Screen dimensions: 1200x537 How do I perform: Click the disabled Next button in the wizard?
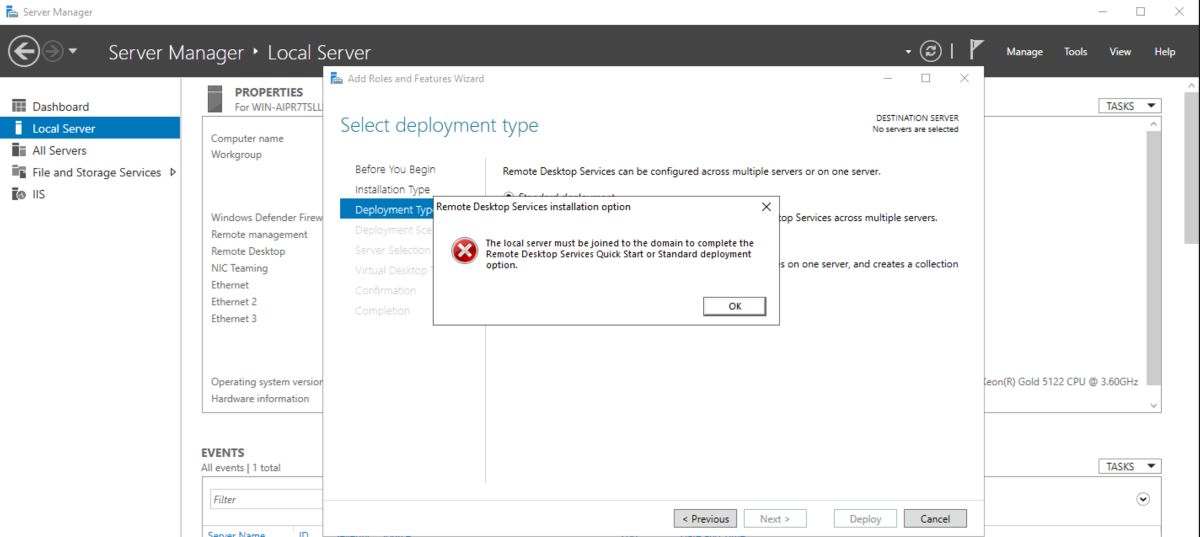tap(774, 519)
